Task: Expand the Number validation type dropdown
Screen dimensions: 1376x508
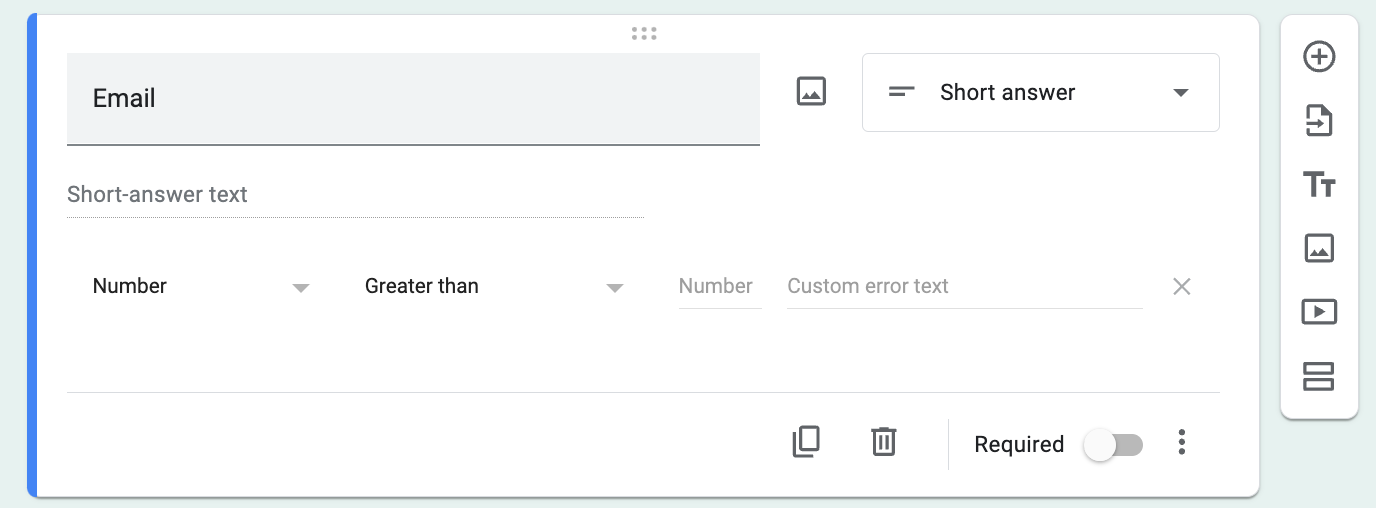Action: pos(201,287)
